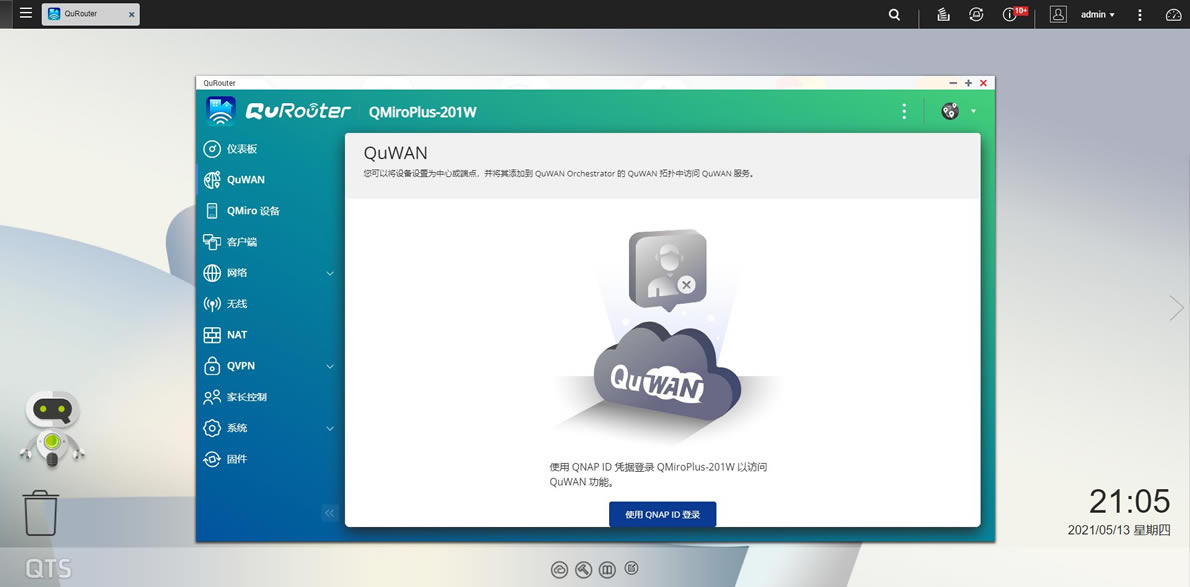Image resolution: width=1190 pixels, height=587 pixels.
Task: Open background tasks icon in top bar
Action: [943, 14]
